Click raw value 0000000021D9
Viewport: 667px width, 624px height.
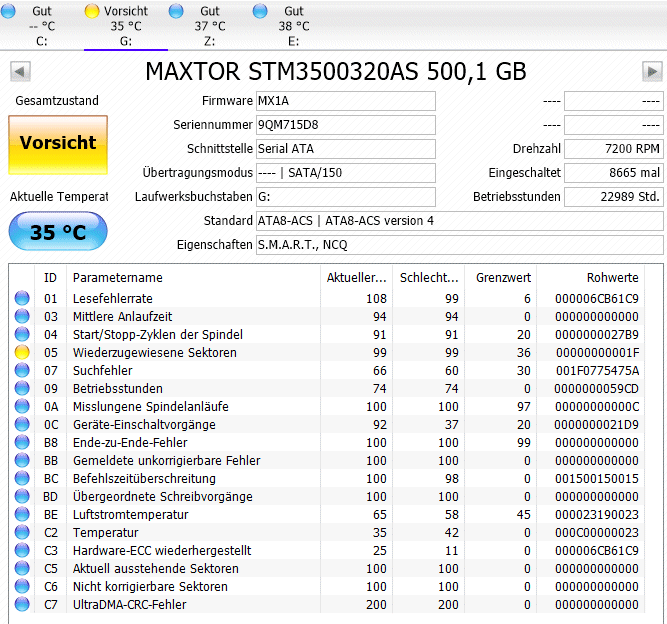[x=596, y=425]
